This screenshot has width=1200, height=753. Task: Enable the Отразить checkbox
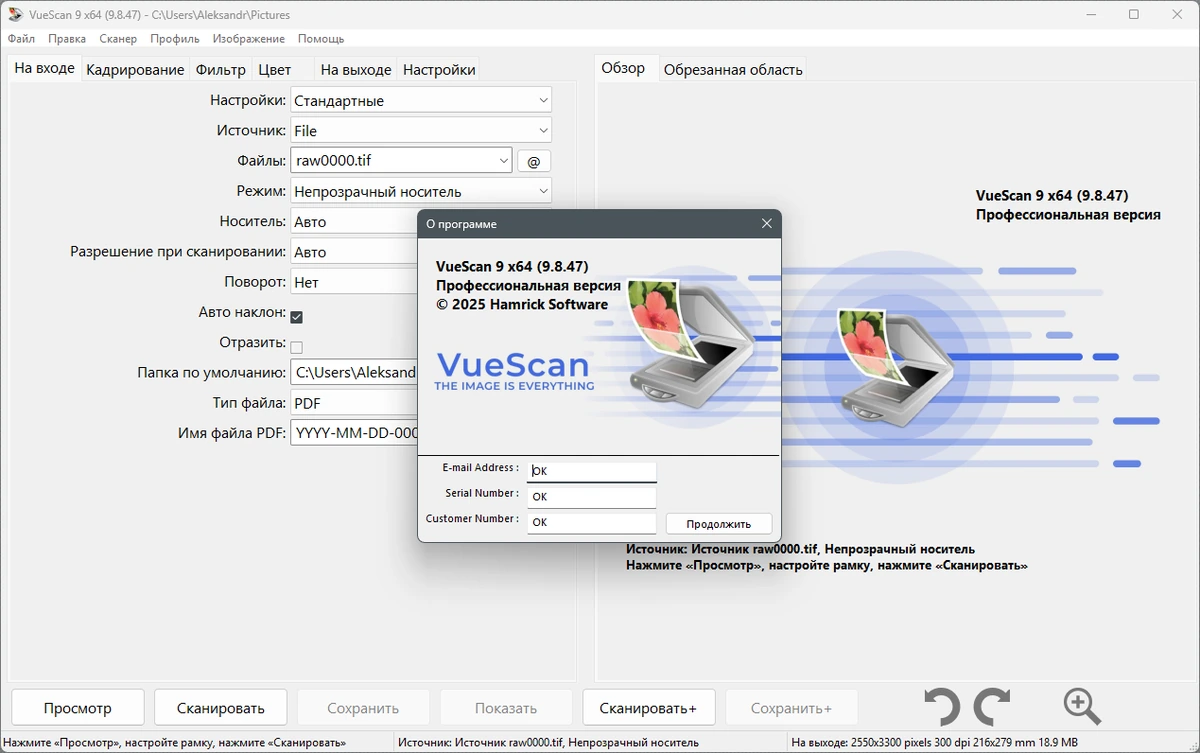296,347
